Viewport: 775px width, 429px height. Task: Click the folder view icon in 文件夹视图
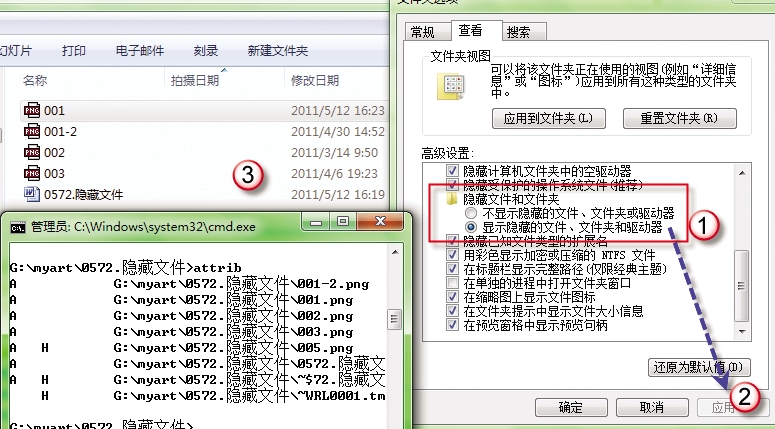point(450,86)
